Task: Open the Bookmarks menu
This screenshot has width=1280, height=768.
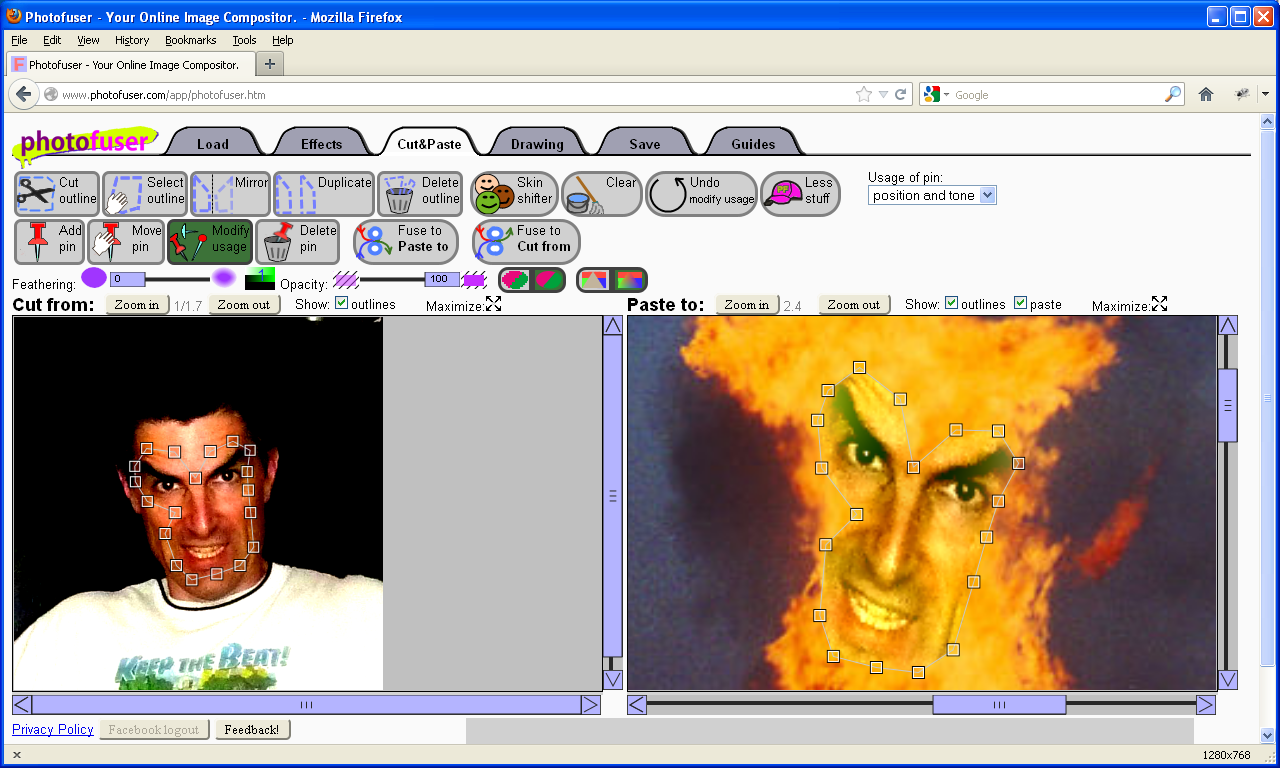Action: click(190, 40)
